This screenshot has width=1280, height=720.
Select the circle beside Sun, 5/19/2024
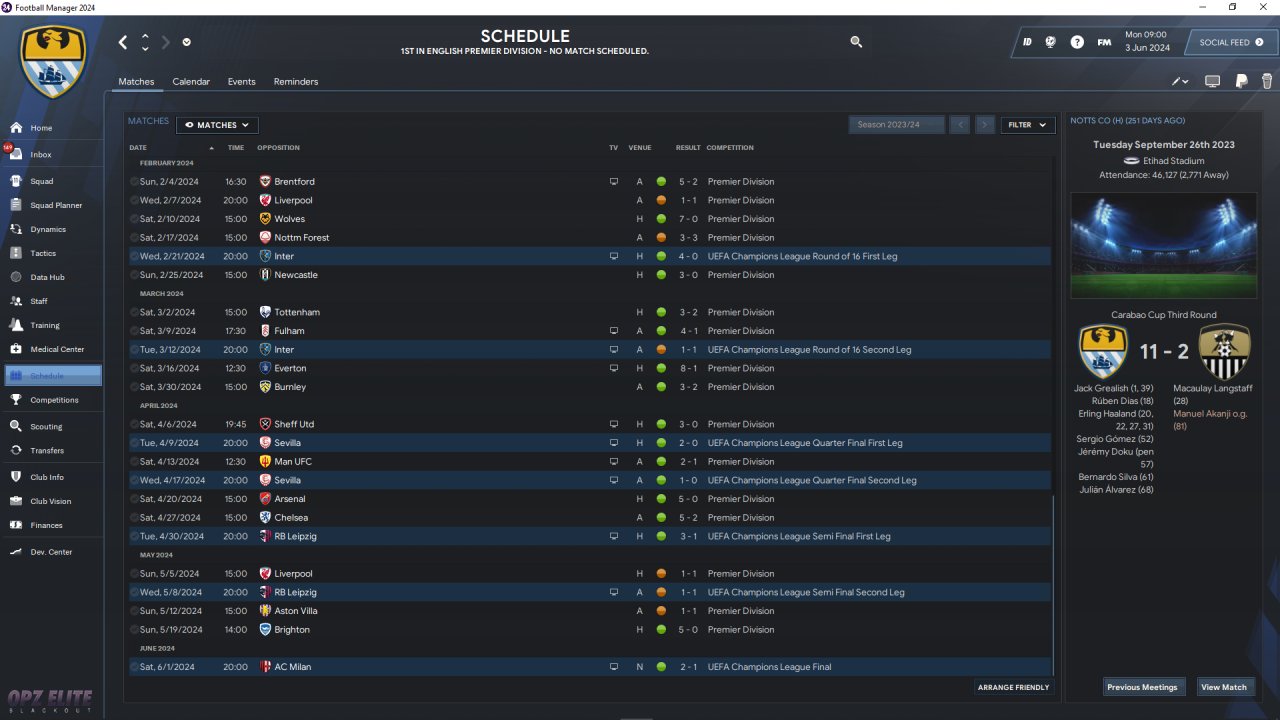click(134, 630)
